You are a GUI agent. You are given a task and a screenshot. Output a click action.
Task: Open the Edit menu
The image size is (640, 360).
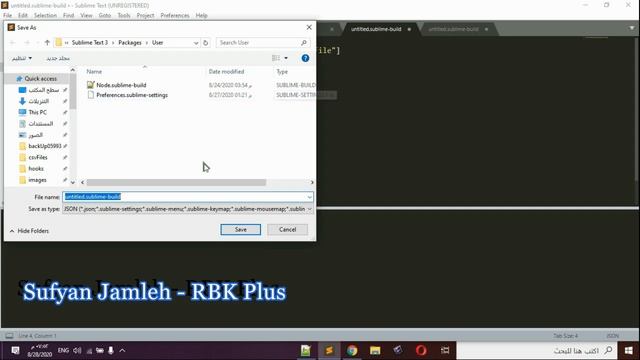coord(22,16)
